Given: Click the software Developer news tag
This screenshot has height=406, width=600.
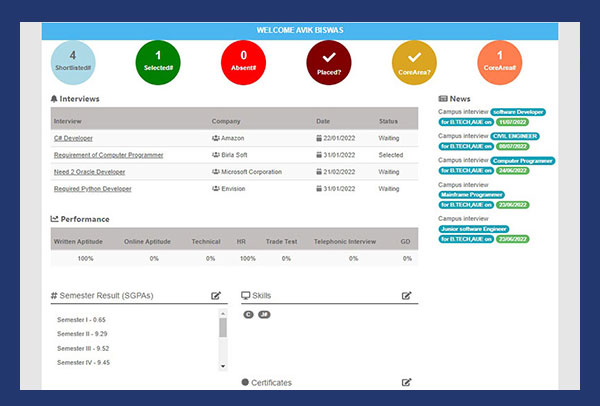Looking at the screenshot, I should [518, 112].
